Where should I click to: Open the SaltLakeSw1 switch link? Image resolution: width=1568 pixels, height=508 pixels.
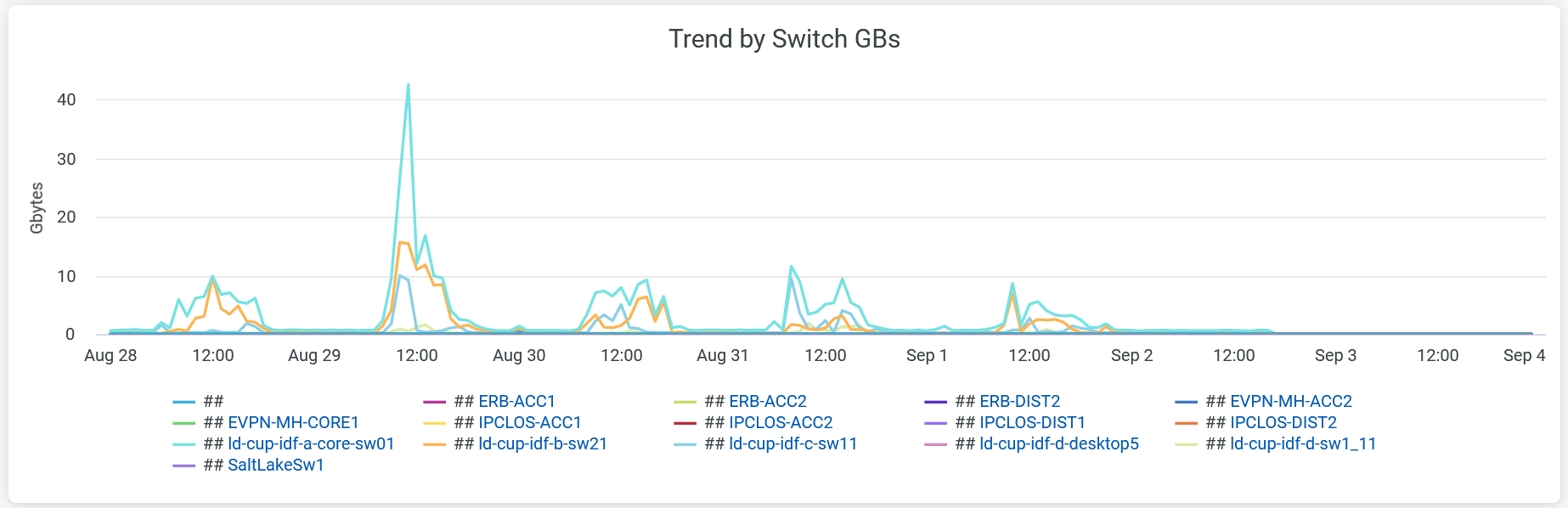pyautogui.click(x=276, y=465)
